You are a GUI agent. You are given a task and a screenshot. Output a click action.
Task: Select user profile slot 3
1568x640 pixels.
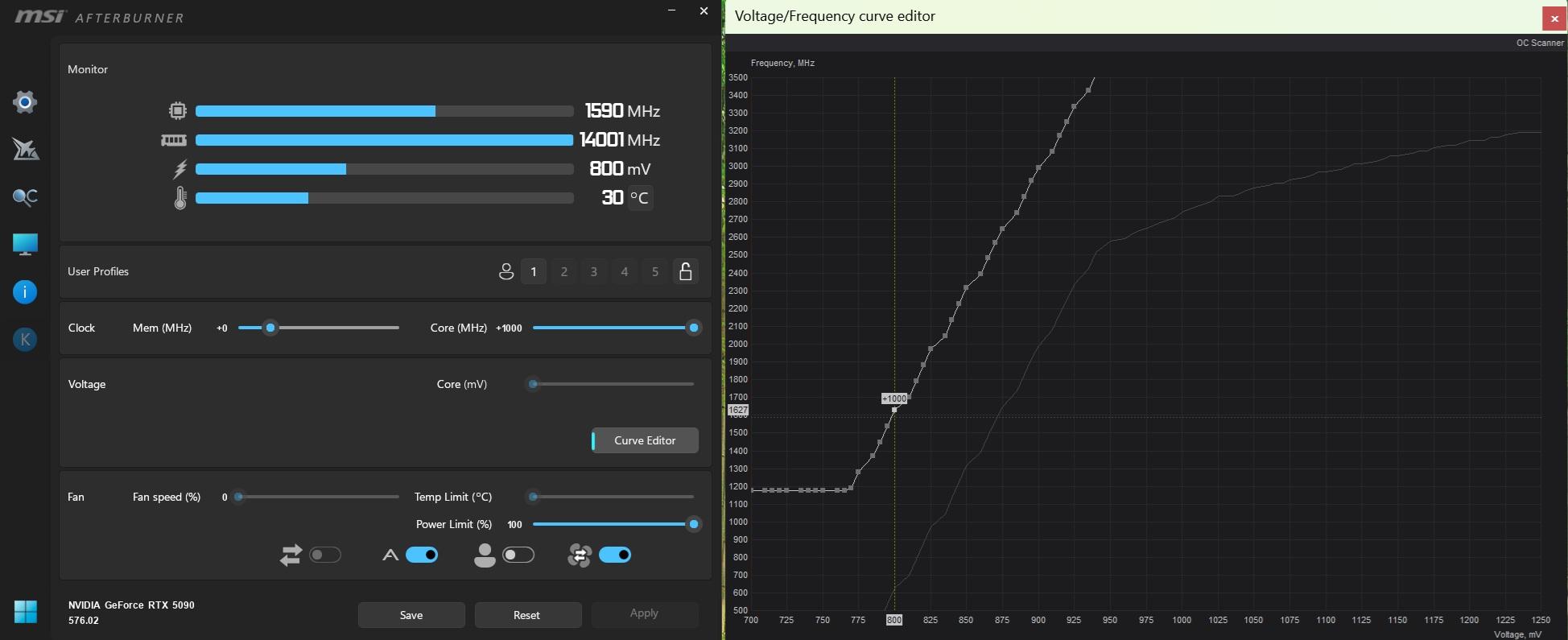[x=594, y=272]
